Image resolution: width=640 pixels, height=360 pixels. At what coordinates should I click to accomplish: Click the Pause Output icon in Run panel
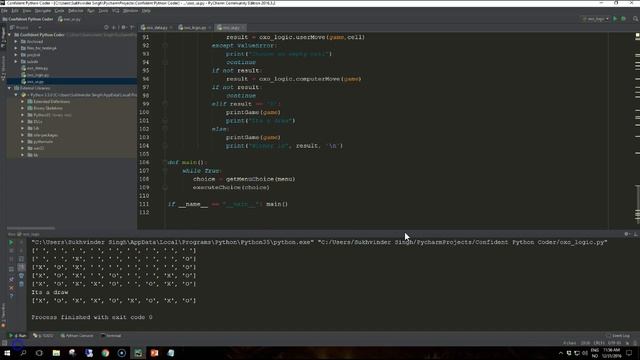(11, 260)
